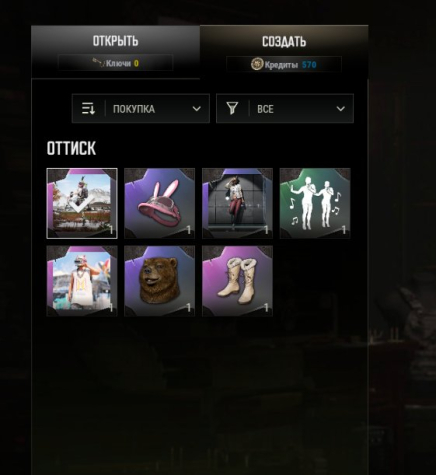This screenshot has width=436, height=475.
Task: Open the Все filter dropdown
Action: pos(285,109)
